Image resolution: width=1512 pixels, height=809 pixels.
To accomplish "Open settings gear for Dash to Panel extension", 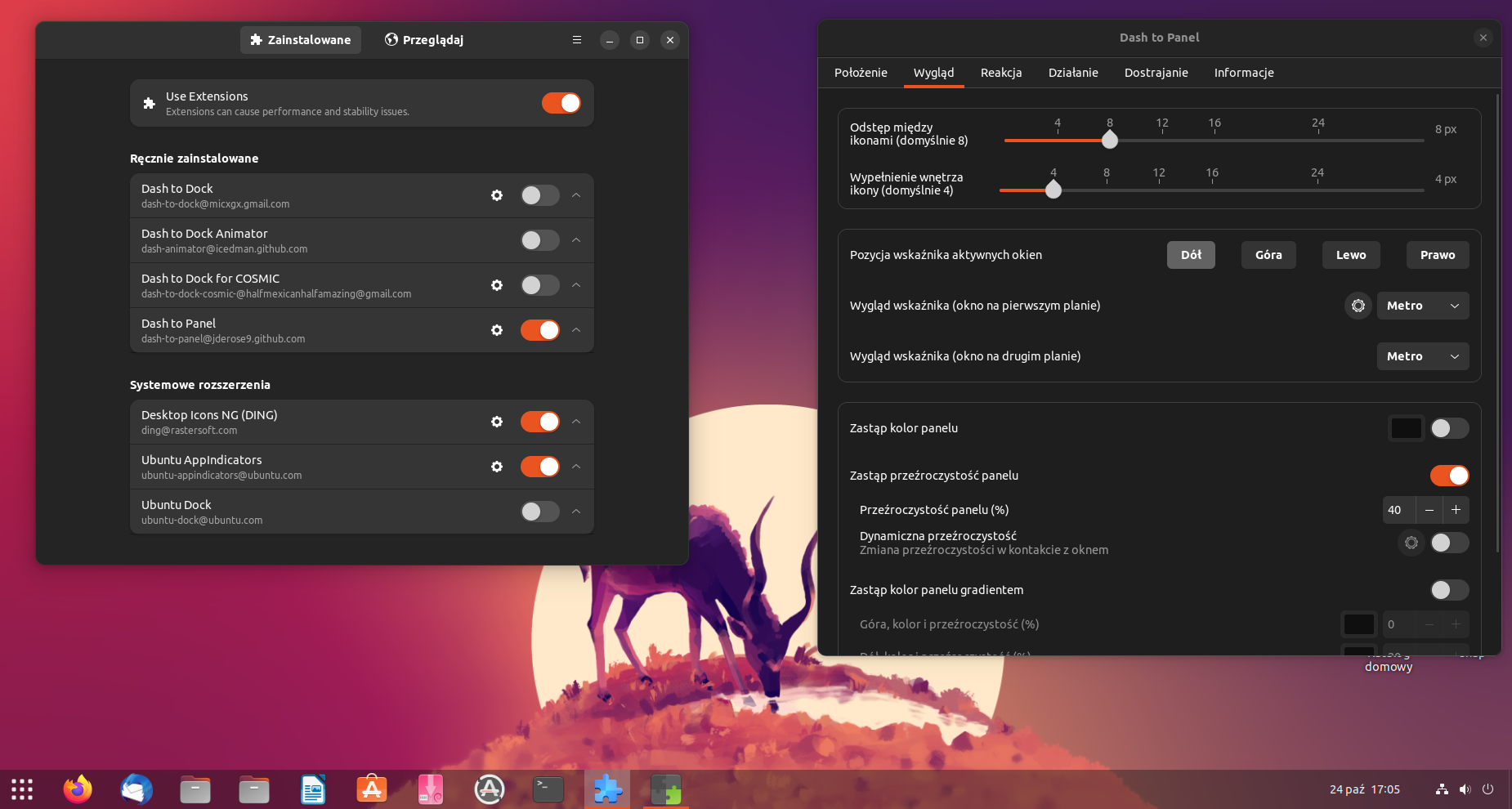I will click(497, 330).
